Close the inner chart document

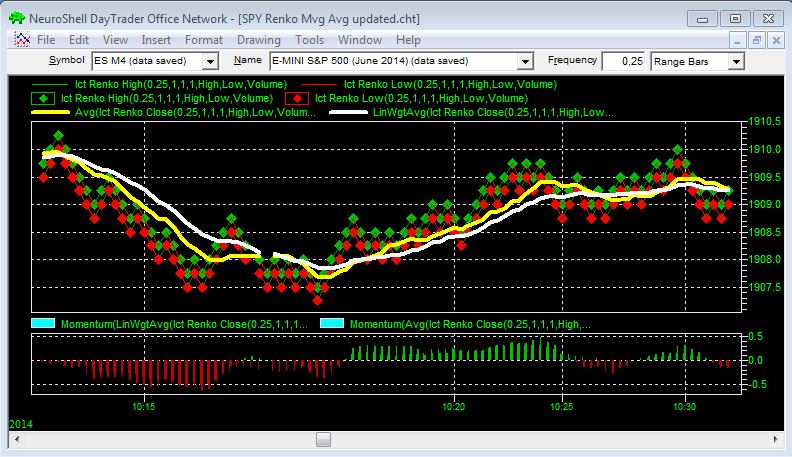click(776, 40)
